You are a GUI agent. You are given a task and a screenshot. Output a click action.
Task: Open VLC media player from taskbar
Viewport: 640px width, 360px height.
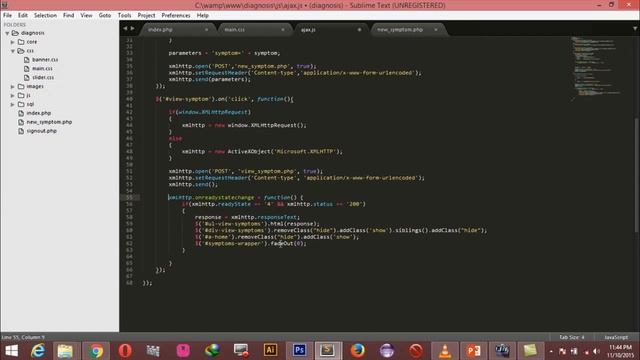pyautogui.click(x=444, y=351)
